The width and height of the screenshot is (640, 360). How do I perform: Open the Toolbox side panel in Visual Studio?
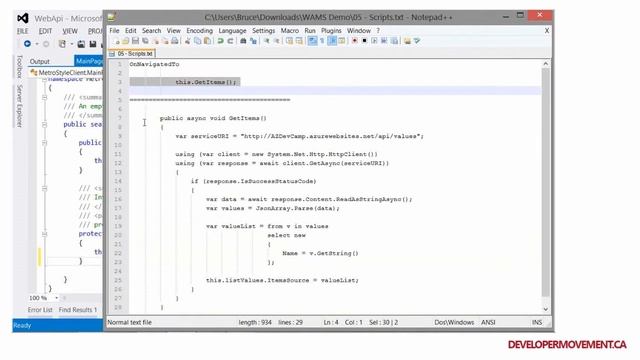pos(19,67)
